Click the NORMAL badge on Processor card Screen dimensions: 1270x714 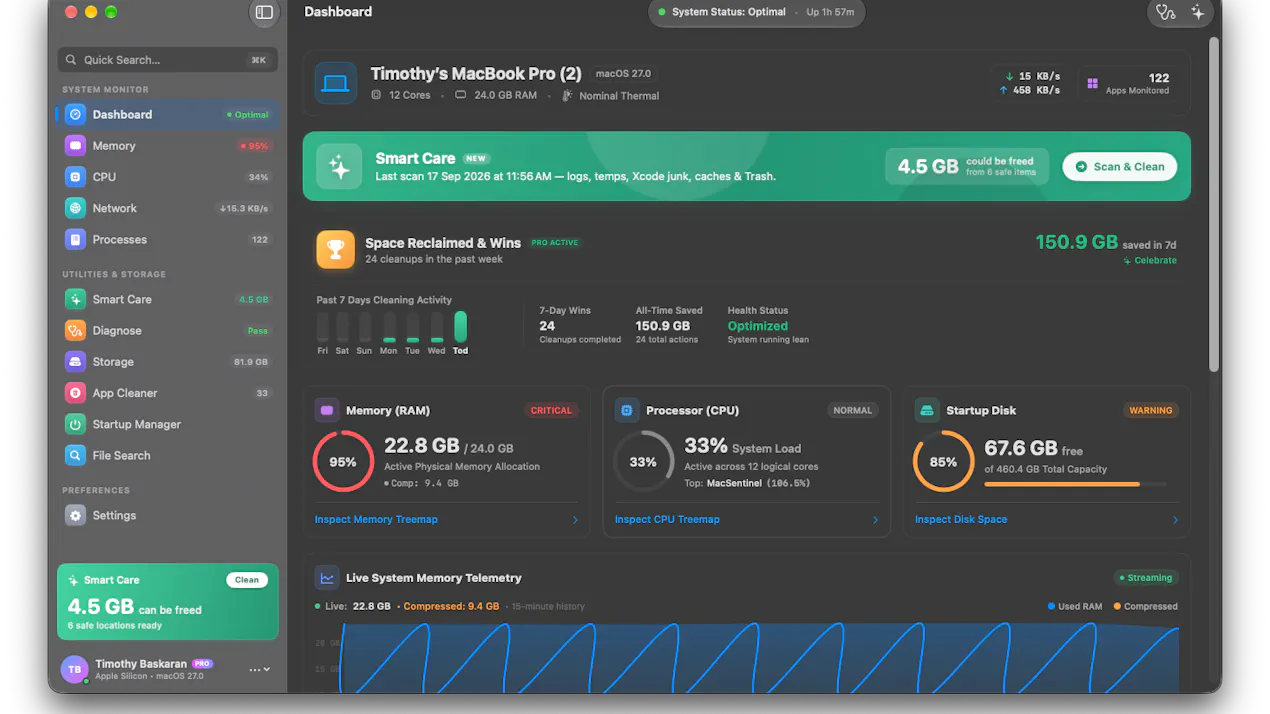pos(852,410)
